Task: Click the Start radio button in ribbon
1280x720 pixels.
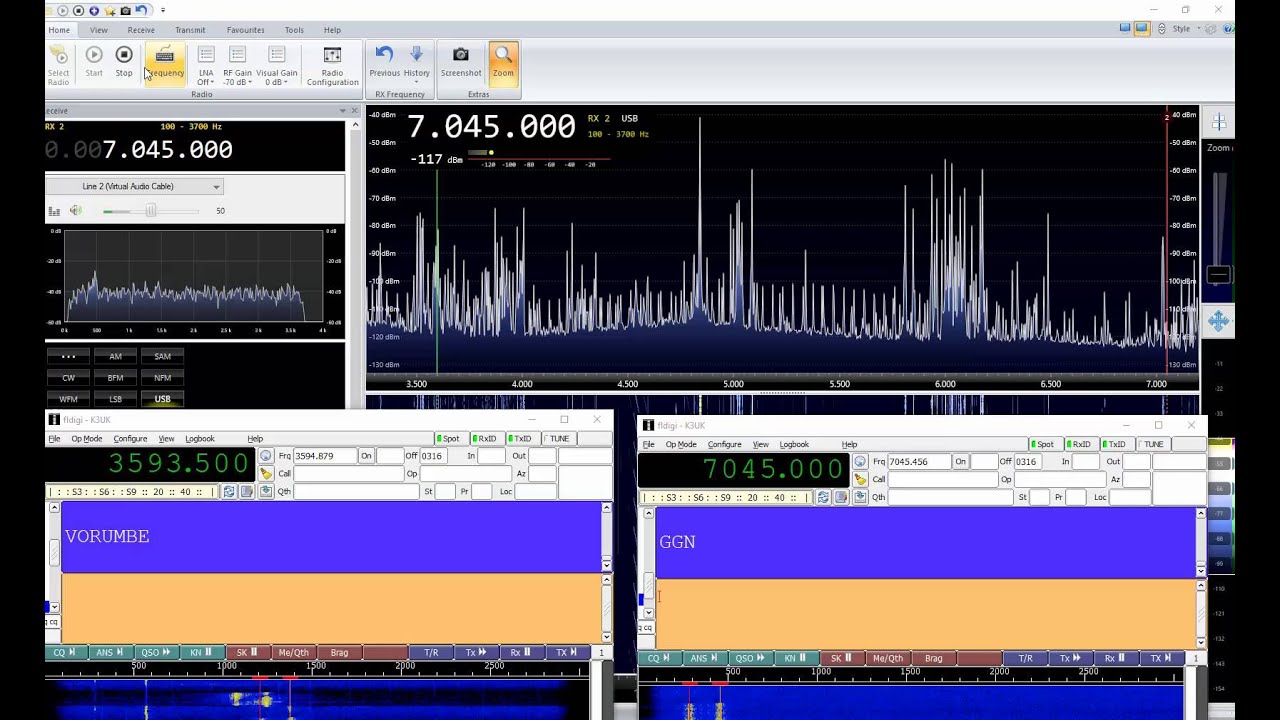Action: pos(93,61)
